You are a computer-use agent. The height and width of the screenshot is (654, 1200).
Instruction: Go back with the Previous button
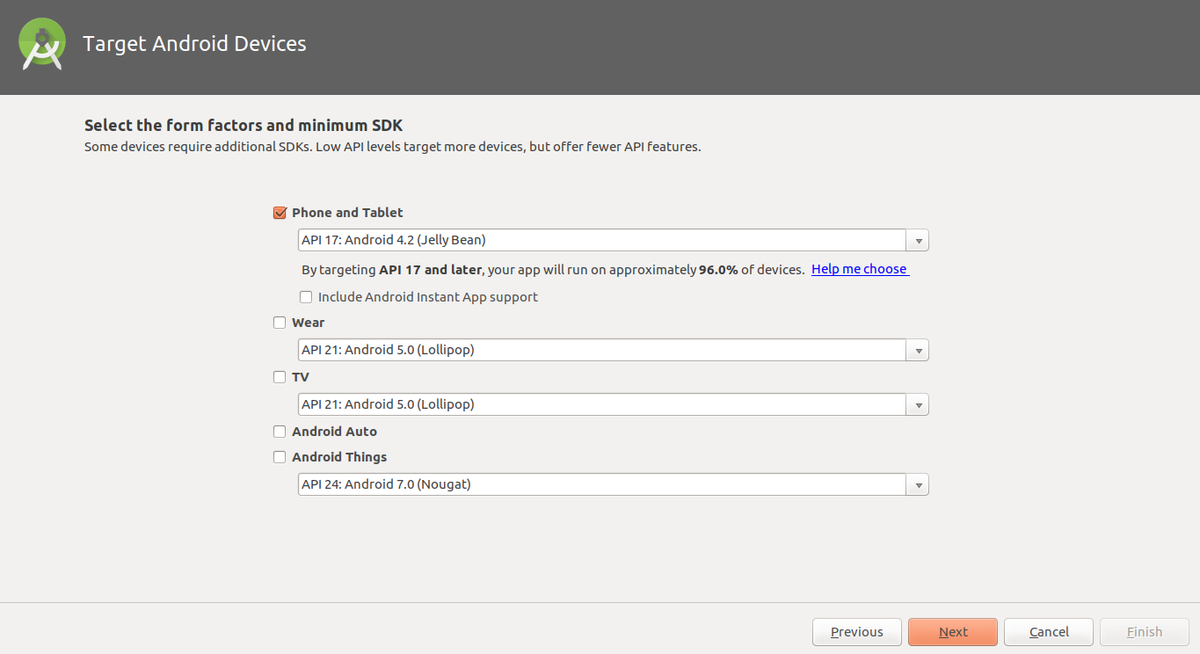click(x=857, y=632)
